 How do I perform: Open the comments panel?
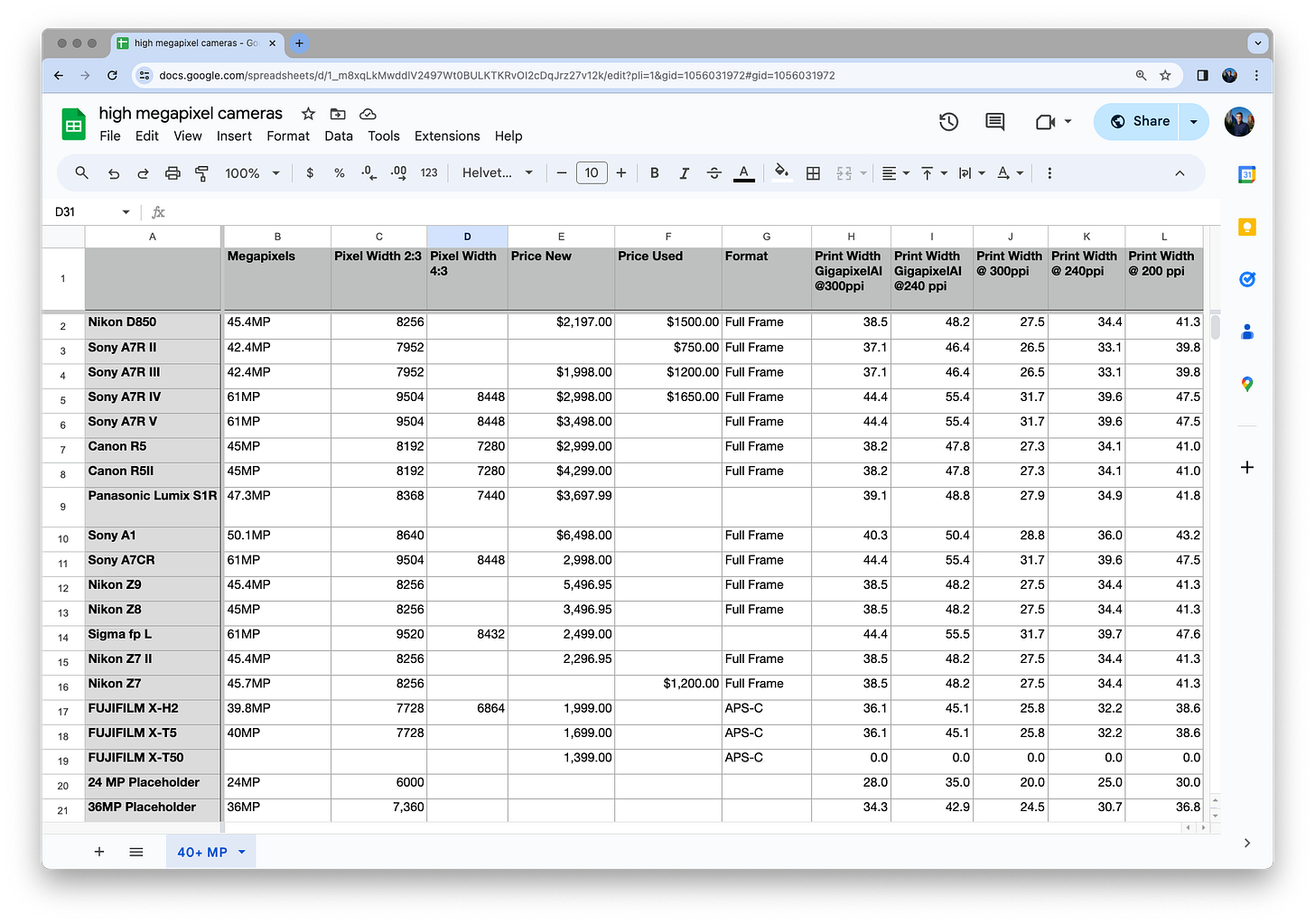[x=995, y=121]
